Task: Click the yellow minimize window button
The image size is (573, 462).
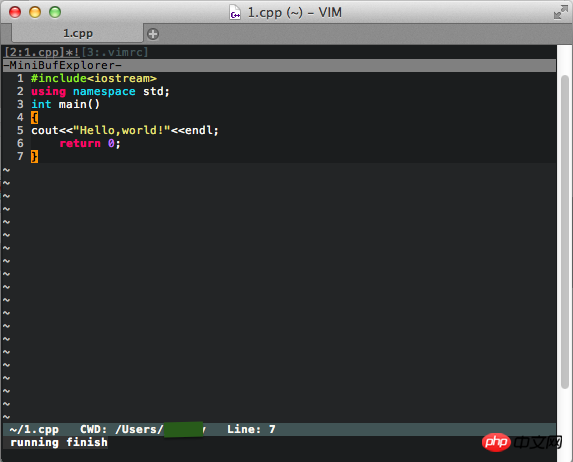Action: (35, 12)
